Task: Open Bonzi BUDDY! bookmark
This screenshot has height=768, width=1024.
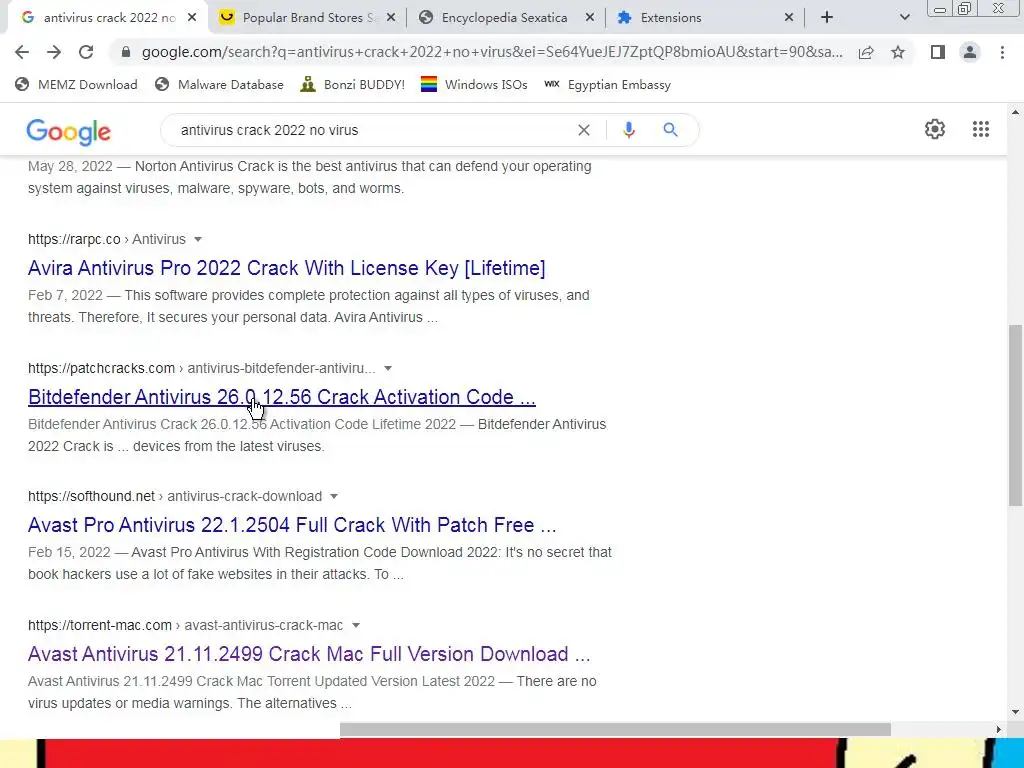Action: 353,85
